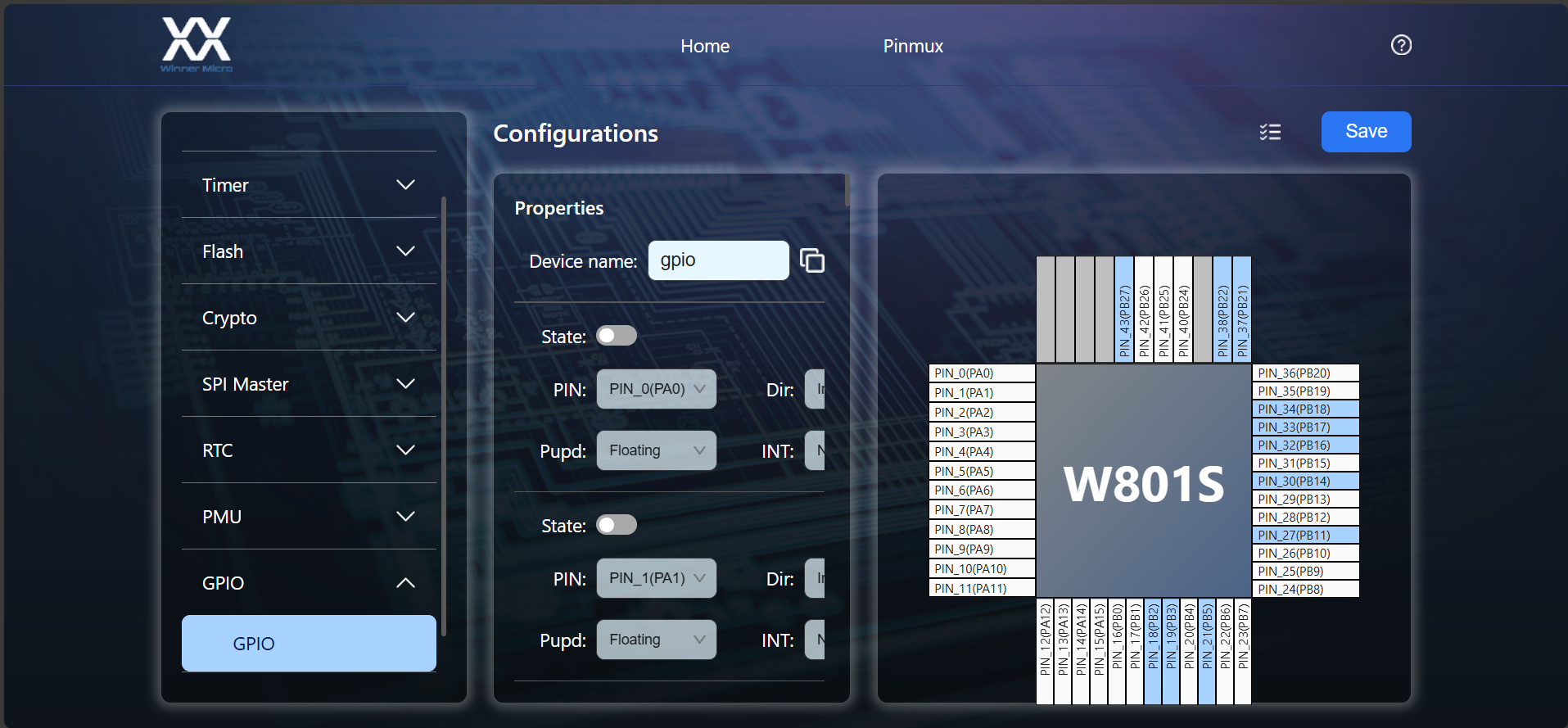Toggle State switch for PIN_1(PA1)
This screenshot has height=728, width=1568.
click(616, 525)
